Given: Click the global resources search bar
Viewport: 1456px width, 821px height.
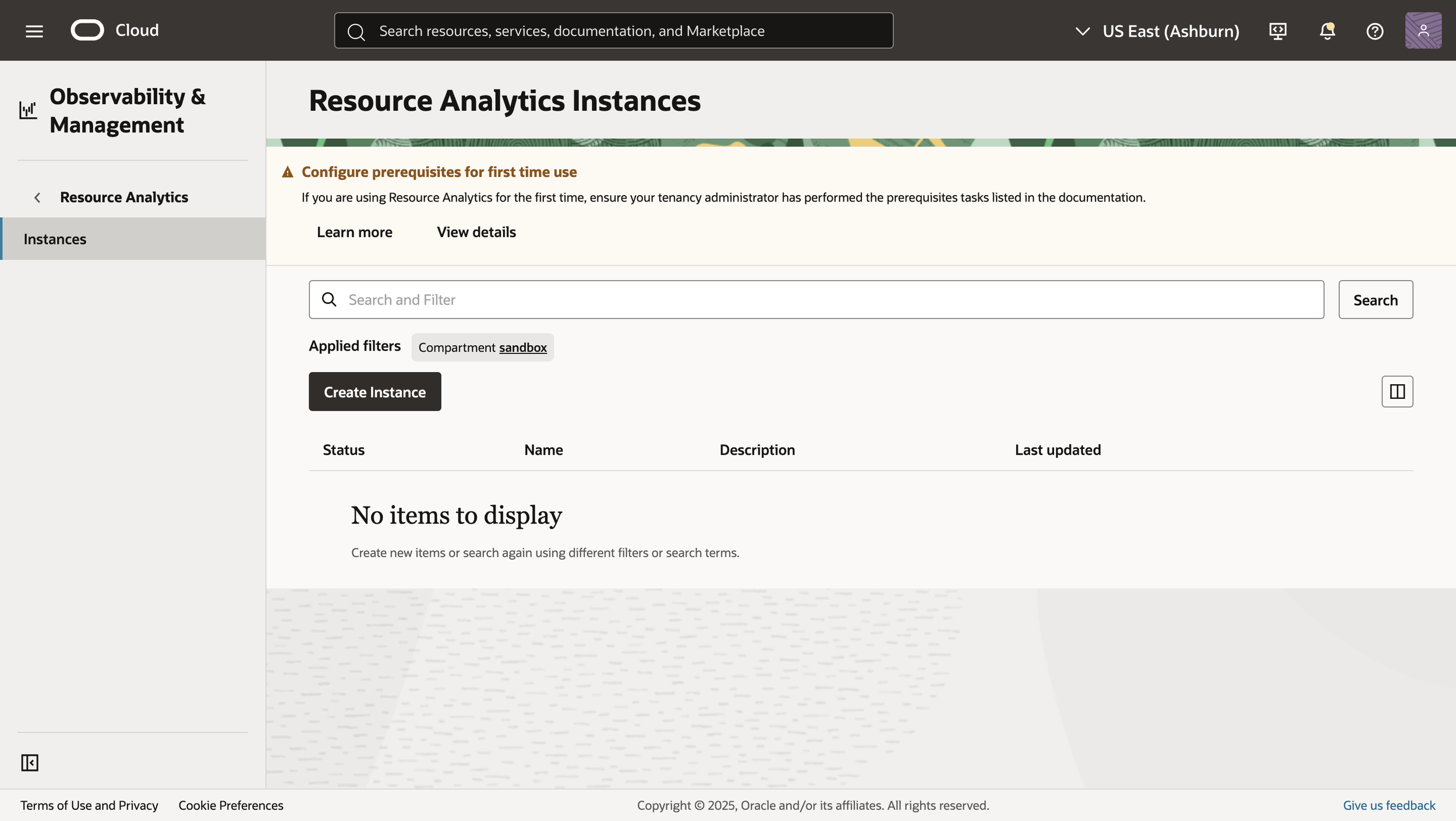Looking at the screenshot, I should pos(613,31).
